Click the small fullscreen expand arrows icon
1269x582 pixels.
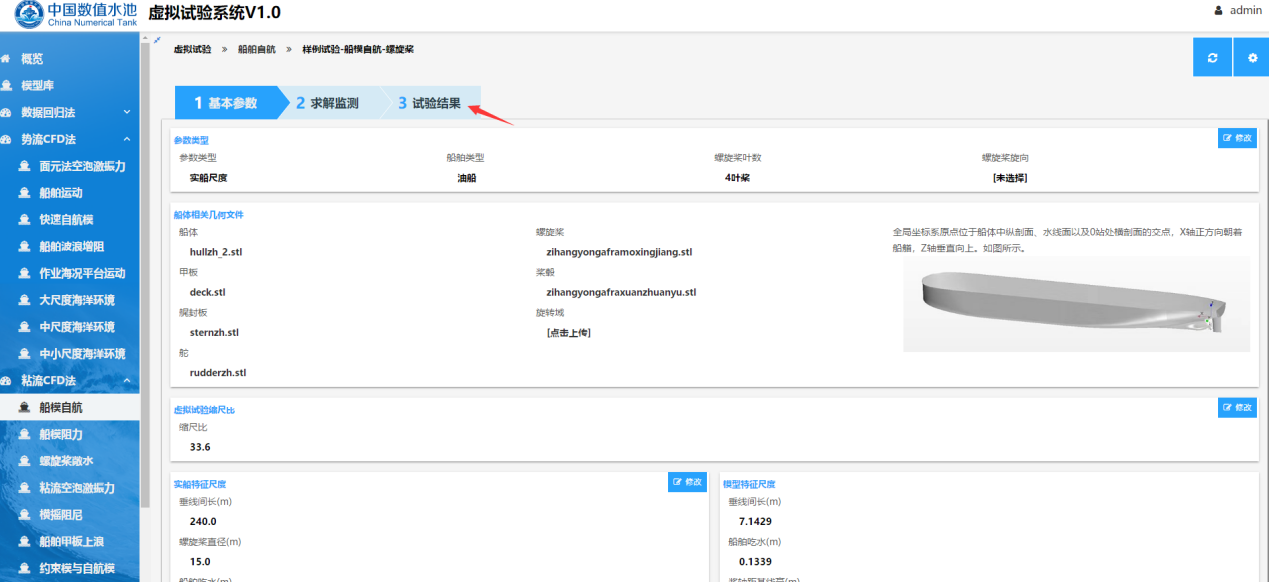157,40
